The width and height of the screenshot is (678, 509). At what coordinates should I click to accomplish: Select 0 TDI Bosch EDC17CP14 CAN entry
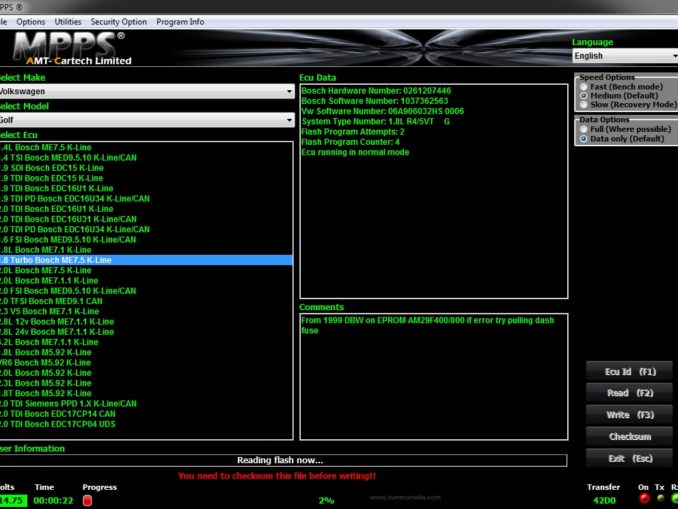point(146,414)
